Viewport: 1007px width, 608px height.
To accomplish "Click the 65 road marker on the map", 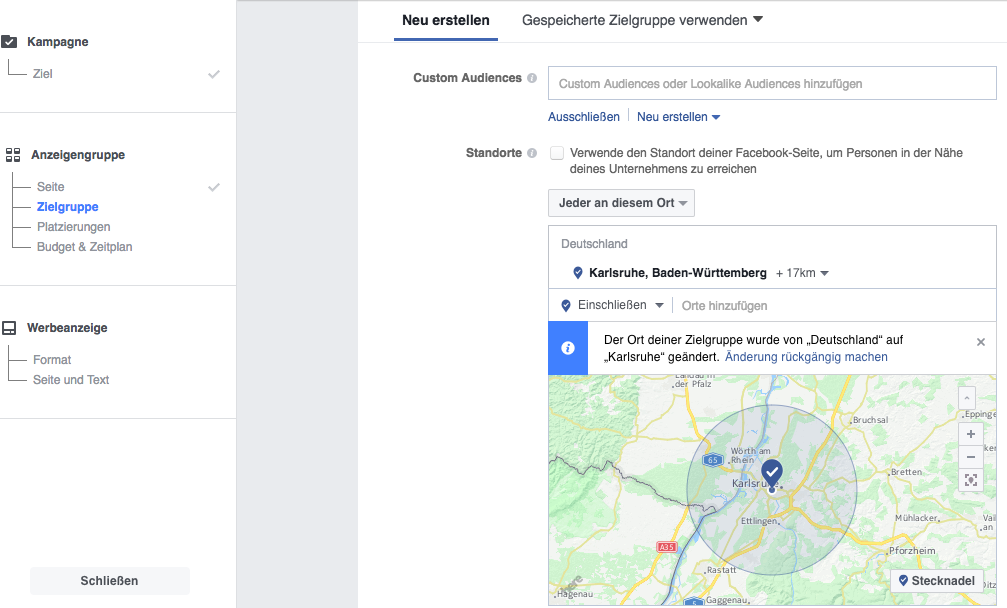I will pyautogui.click(x=713, y=460).
